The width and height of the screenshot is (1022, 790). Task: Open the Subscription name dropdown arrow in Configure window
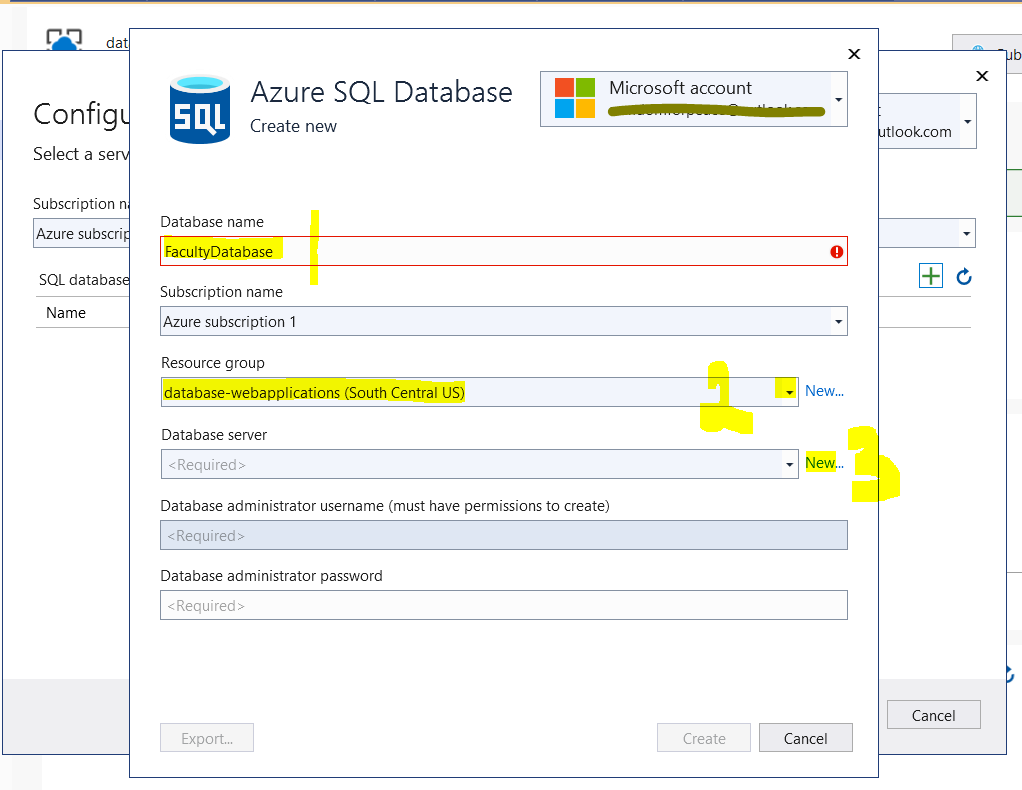967,233
